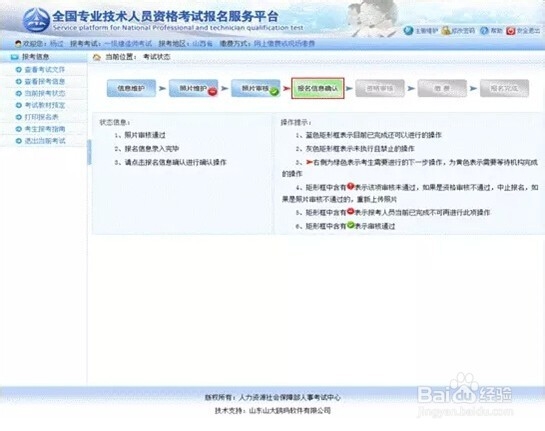Click the 修改密码 change password link
This screenshot has width=545, height=431.
(x=463, y=31)
